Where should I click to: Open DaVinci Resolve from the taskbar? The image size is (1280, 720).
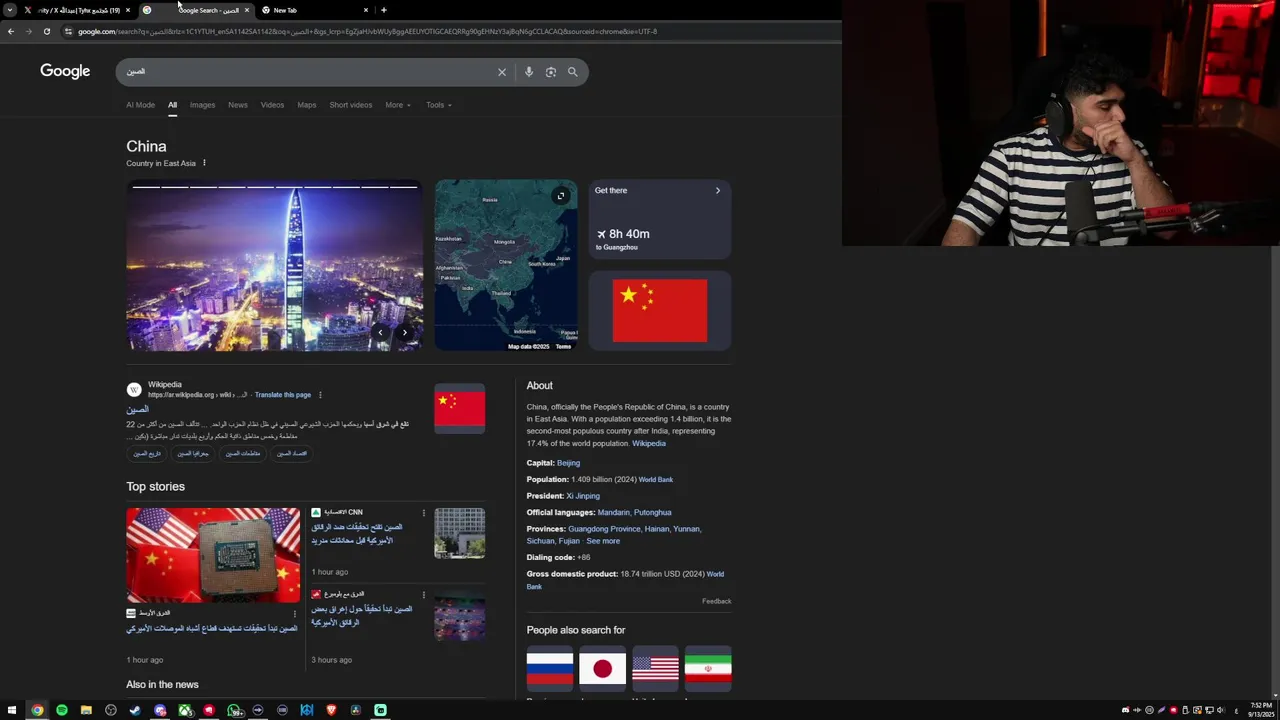point(355,710)
